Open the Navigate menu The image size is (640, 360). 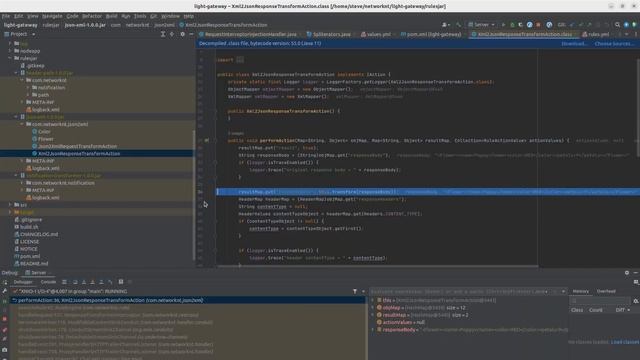[52, 16]
